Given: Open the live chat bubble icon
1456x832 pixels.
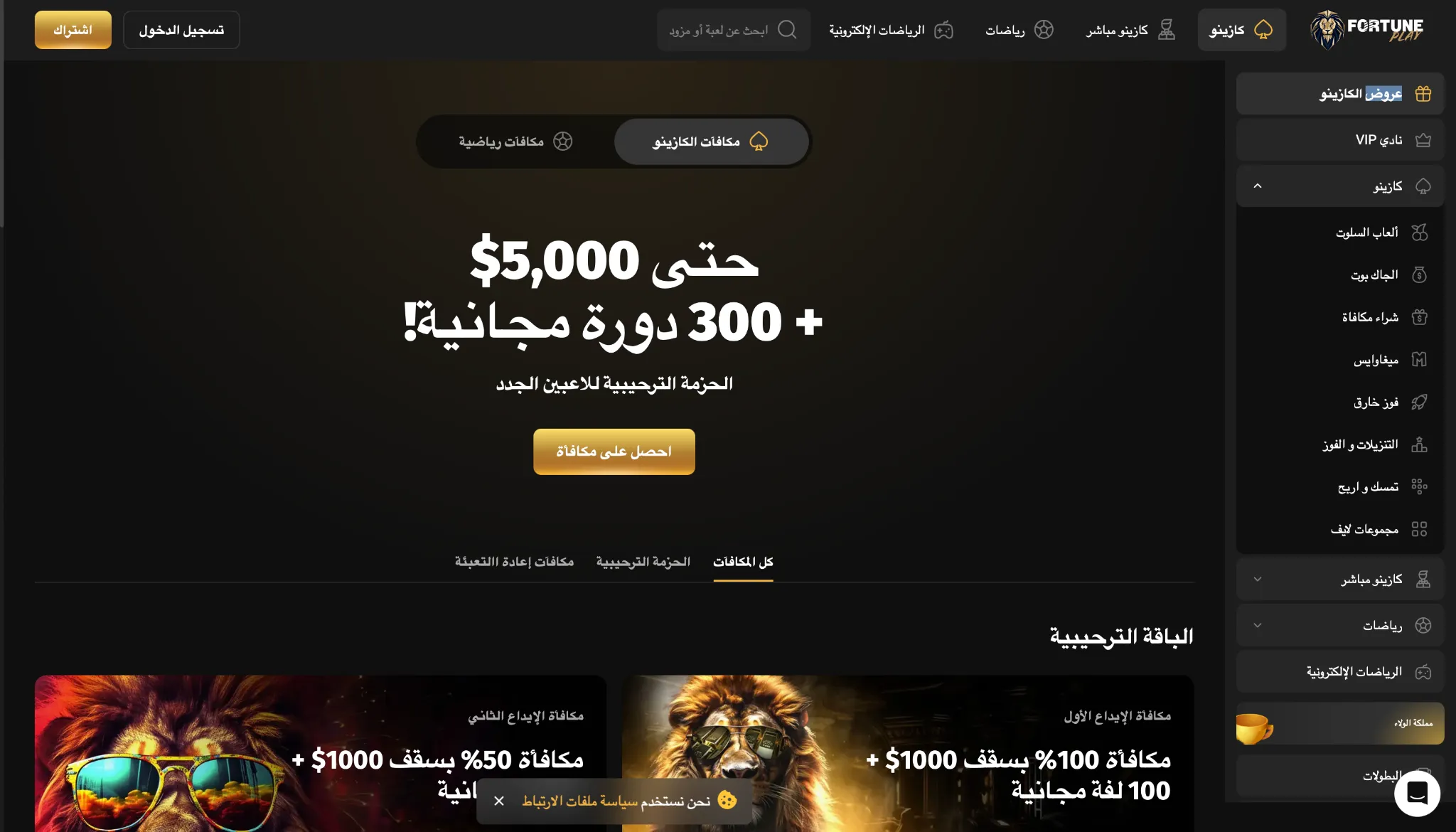Looking at the screenshot, I should [1417, 794].
